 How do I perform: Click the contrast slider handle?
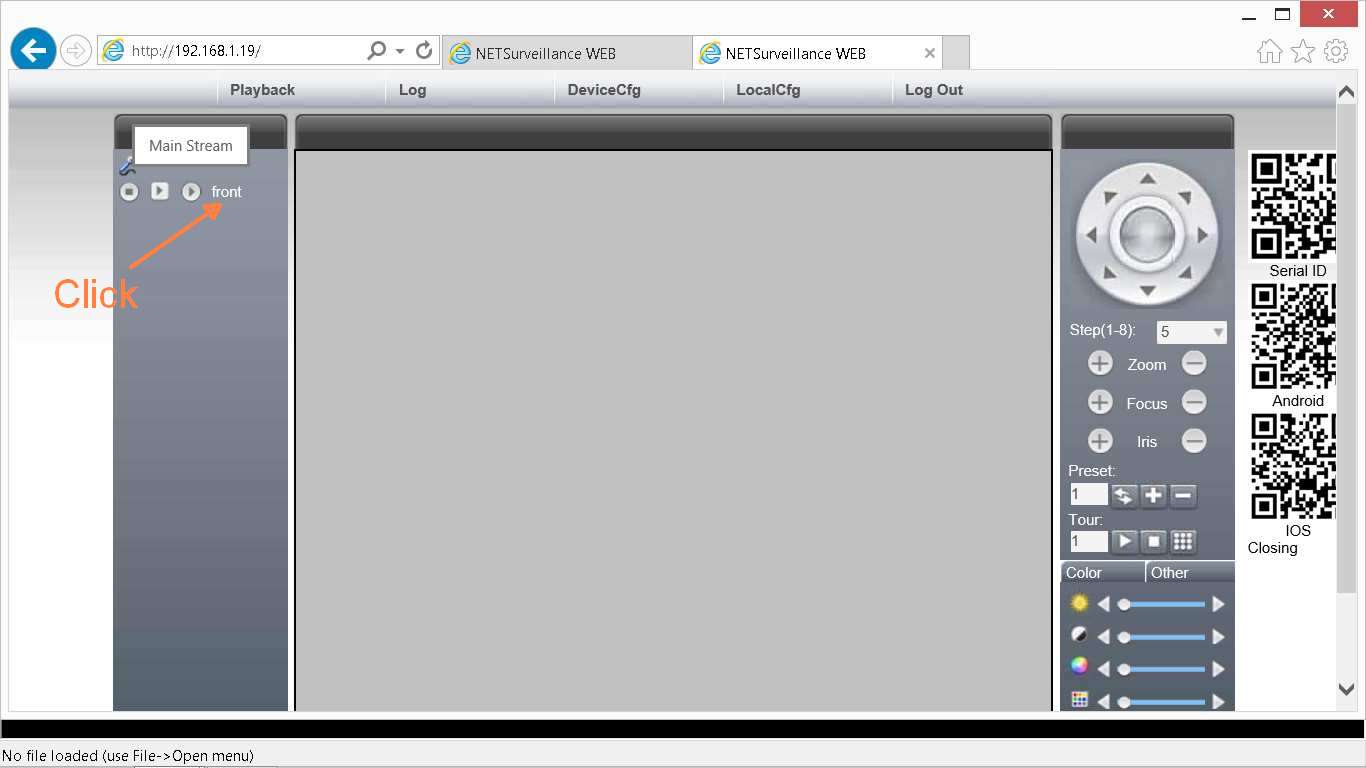tap(1124, 637)
